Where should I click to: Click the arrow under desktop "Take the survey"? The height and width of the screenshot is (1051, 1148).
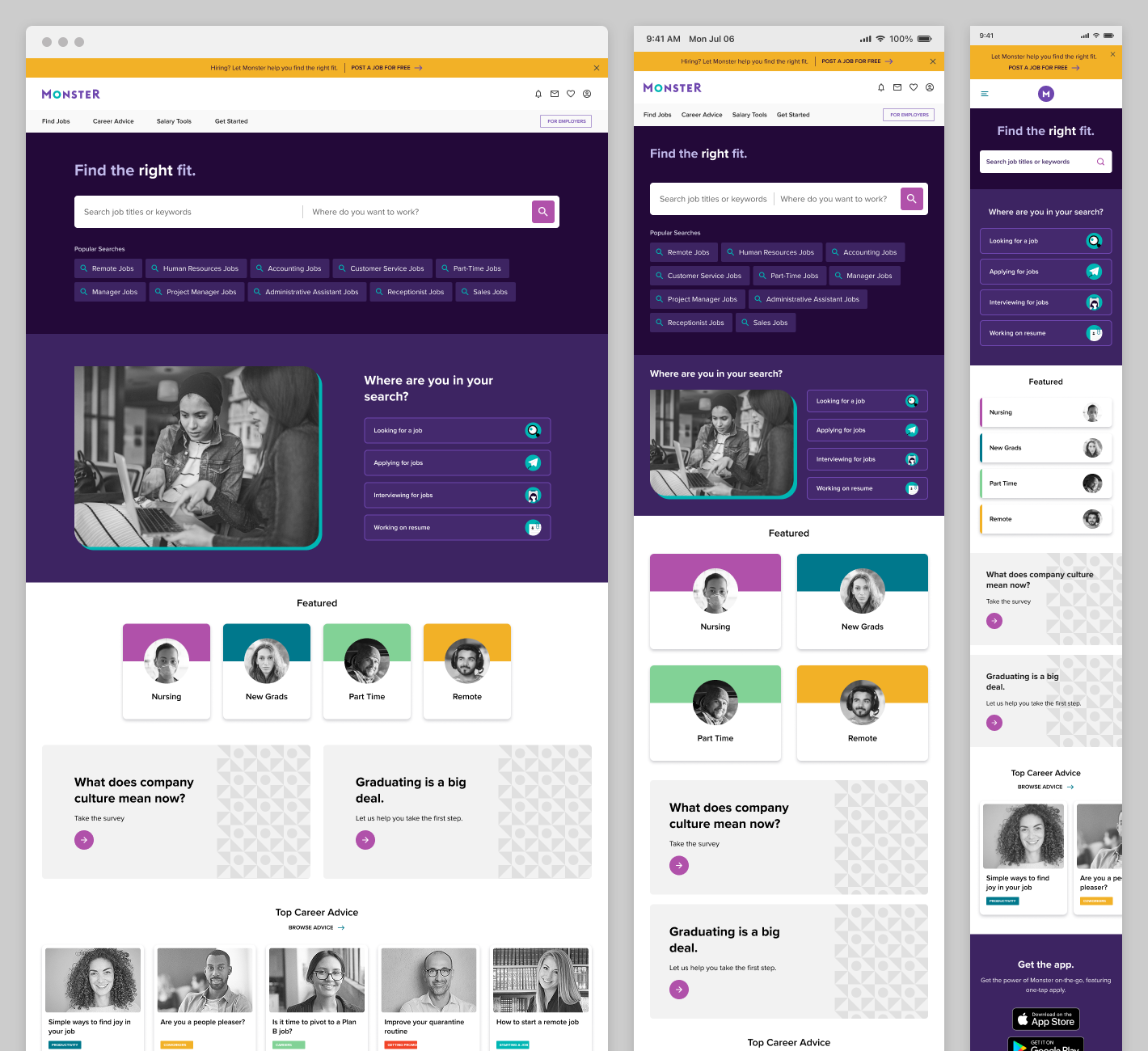point(84,840)
